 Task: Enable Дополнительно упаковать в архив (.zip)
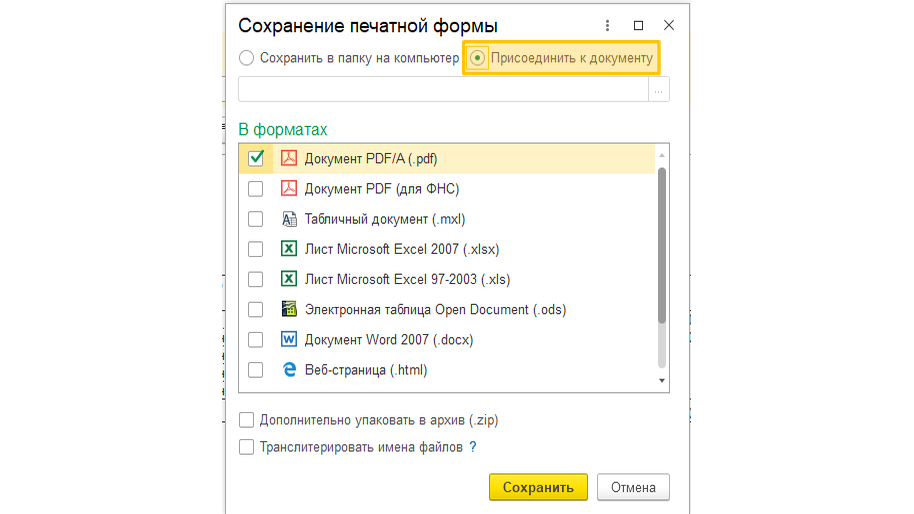pyautogui.click(x=247, y=420)
